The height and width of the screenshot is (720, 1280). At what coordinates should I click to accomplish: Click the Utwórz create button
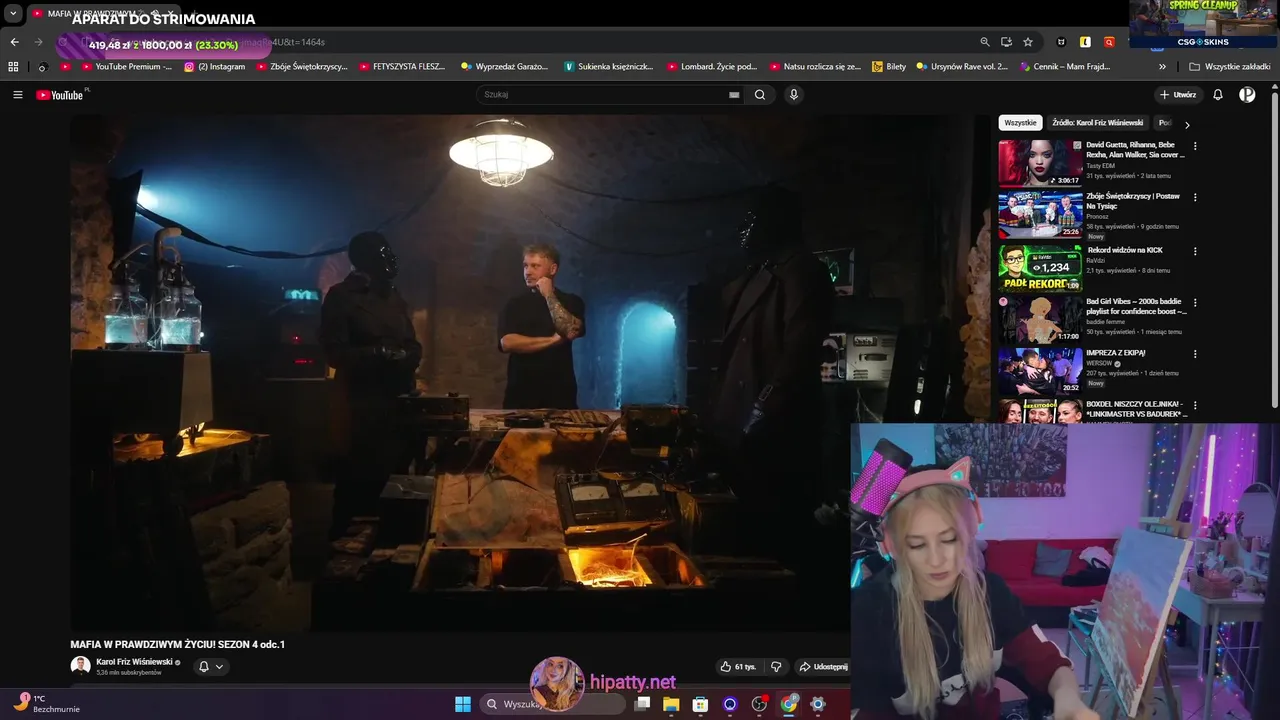pyautogui.click(x=1178, y=95)
